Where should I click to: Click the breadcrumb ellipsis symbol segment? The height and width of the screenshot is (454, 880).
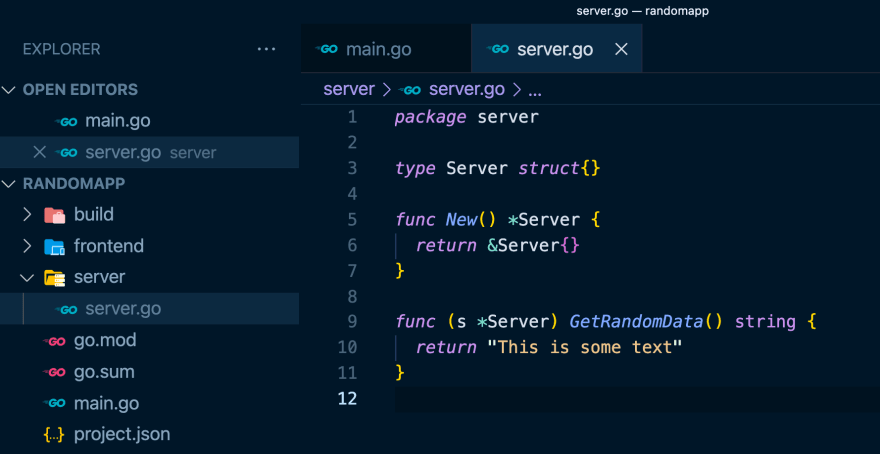[535, 90]
